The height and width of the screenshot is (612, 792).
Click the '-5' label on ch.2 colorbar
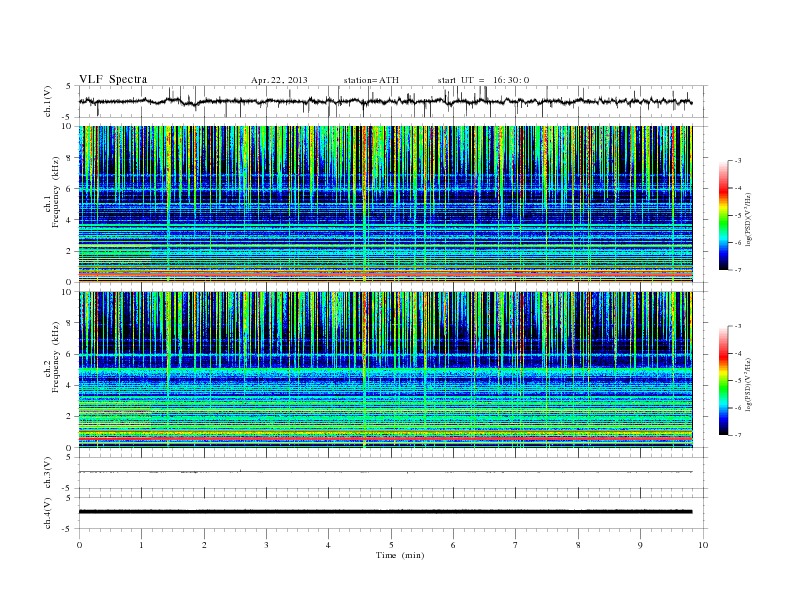pyautogui.click(x=737, y=381)
